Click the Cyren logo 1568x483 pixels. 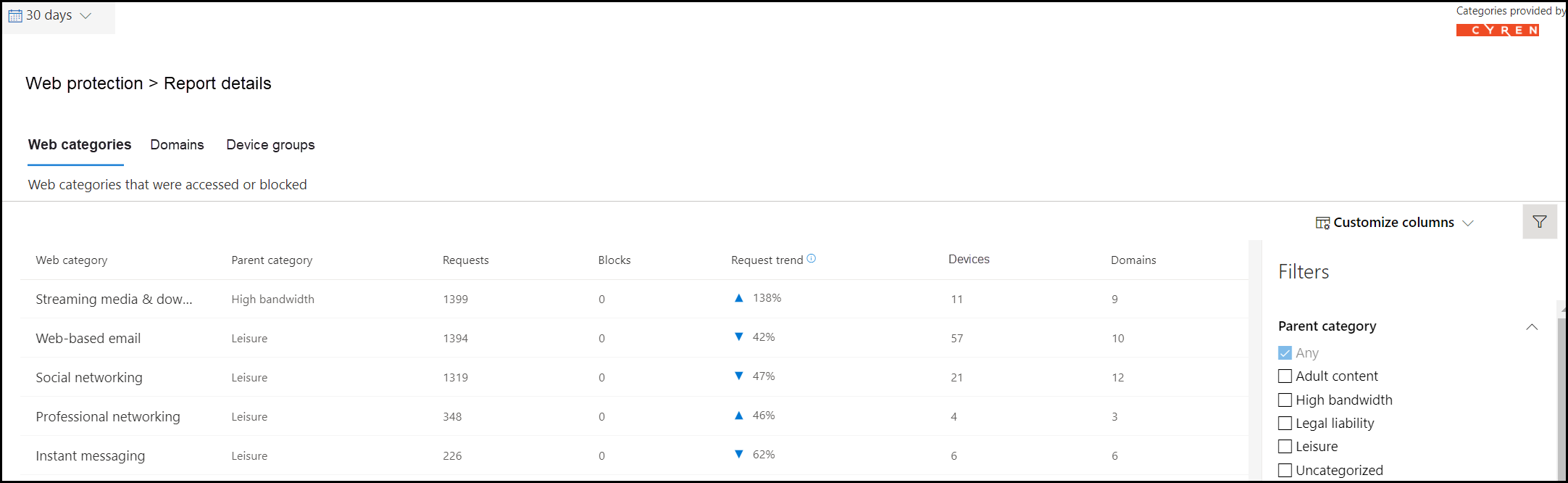coord(1498,30)
